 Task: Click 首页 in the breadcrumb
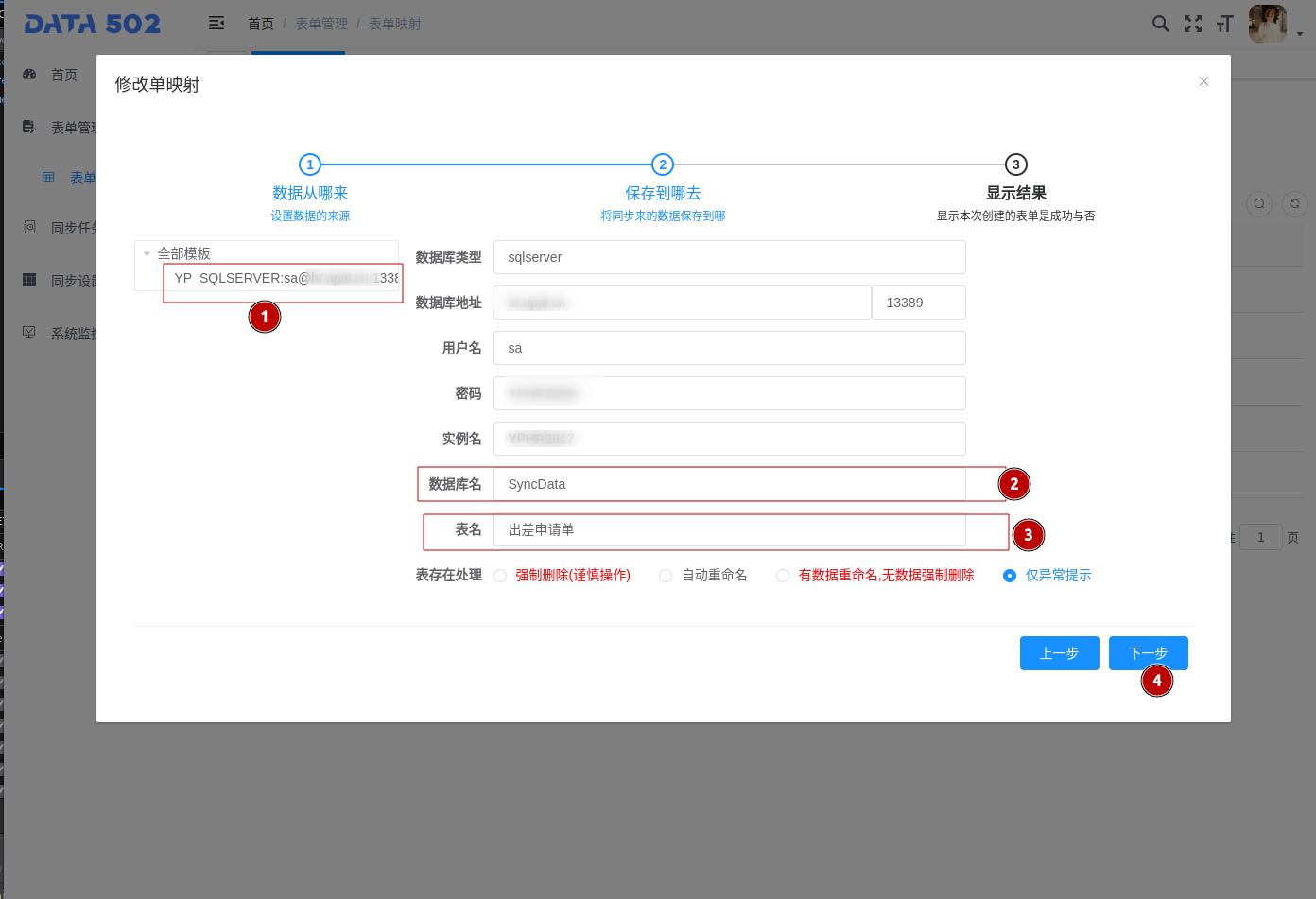pos(260,24)
